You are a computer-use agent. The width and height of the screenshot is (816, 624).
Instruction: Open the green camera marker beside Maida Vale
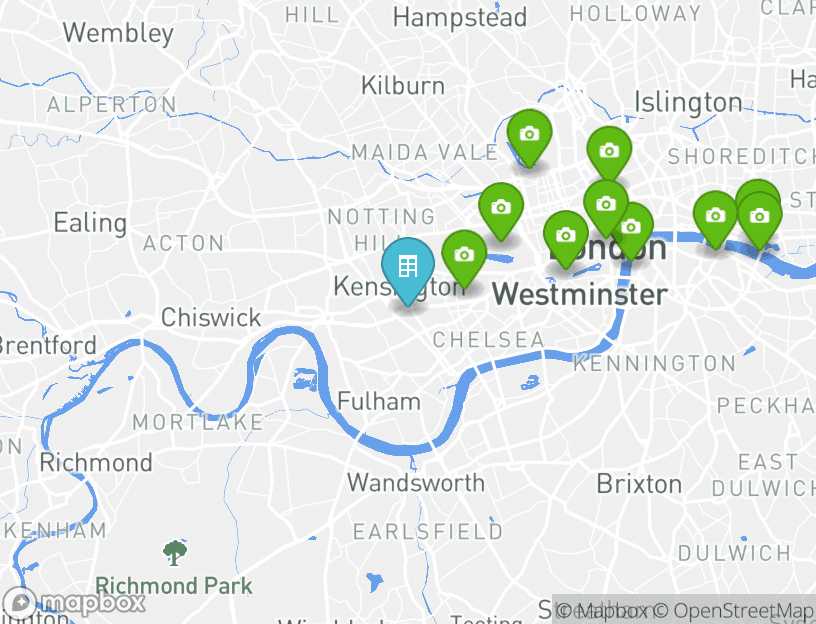[x=529, y=137]
